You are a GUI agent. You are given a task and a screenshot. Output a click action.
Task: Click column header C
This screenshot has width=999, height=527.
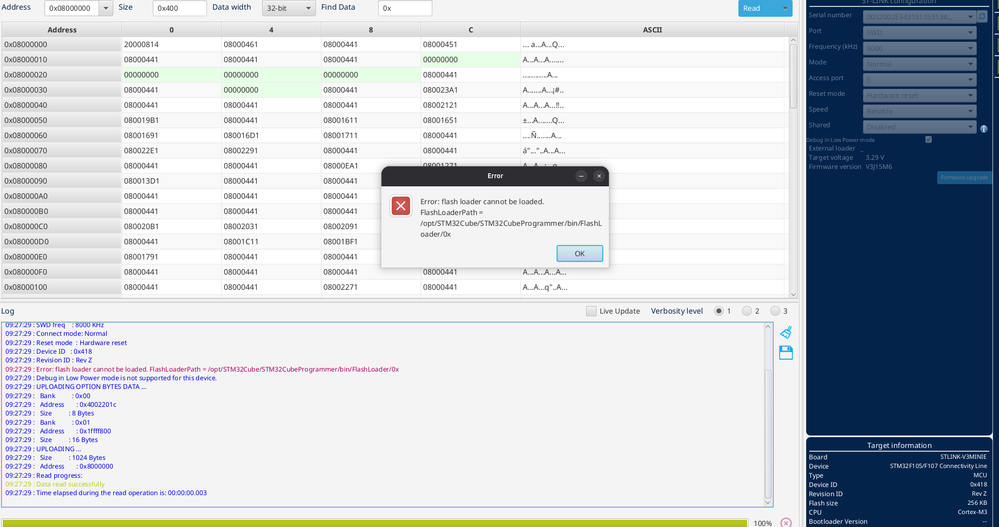click(470, 29)
